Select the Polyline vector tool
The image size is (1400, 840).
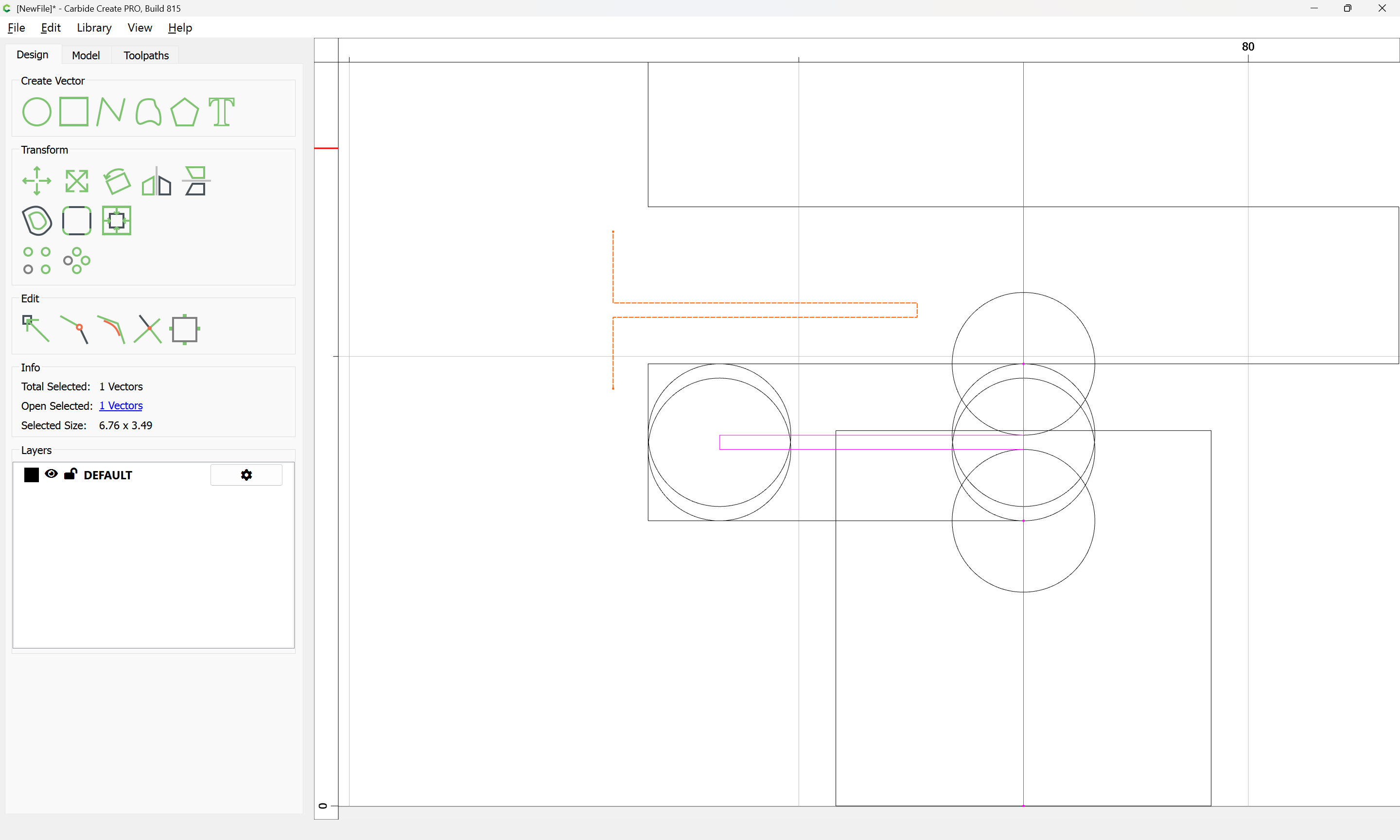tap(111, 111)
